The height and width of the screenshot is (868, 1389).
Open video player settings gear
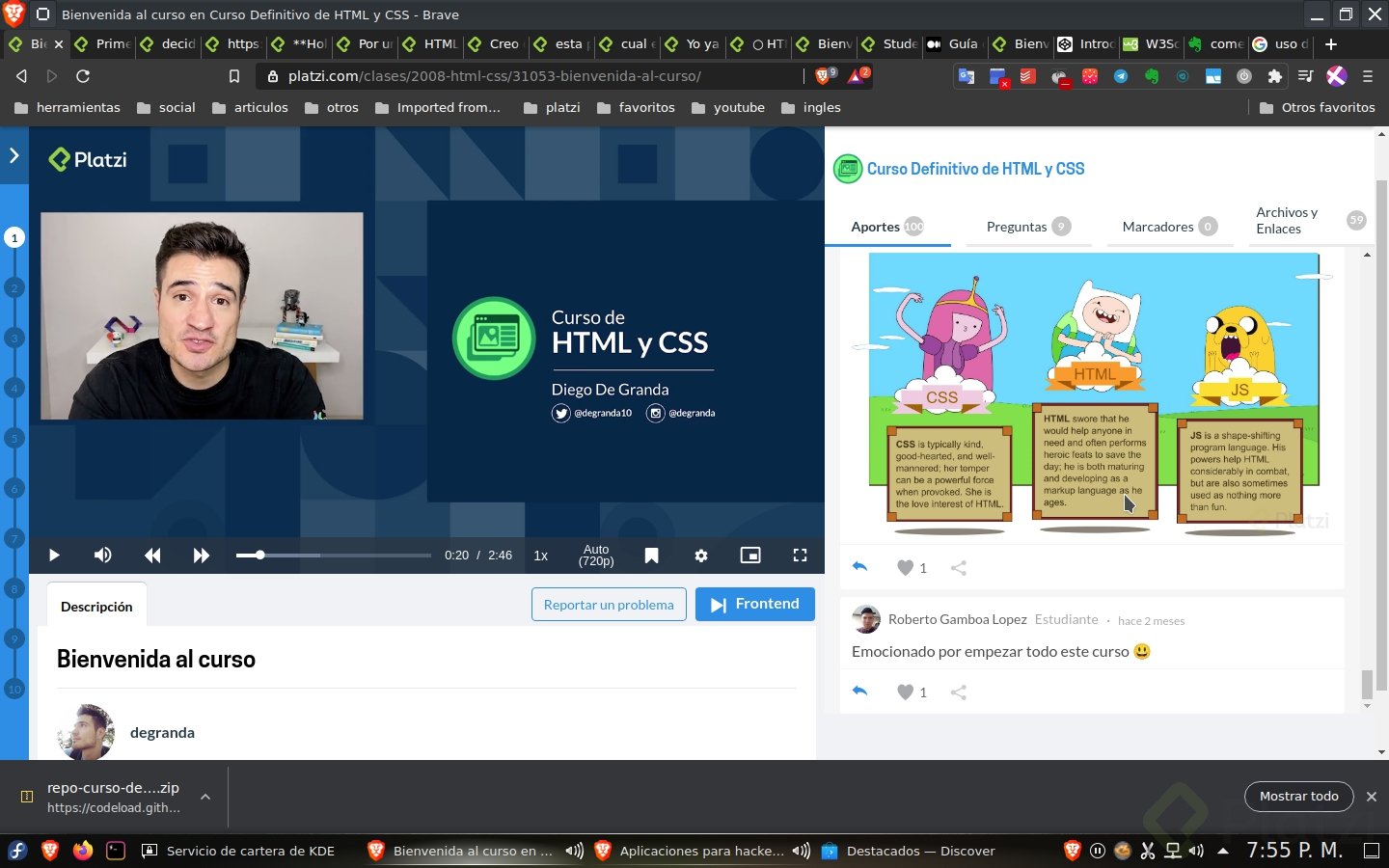point(701,556)
